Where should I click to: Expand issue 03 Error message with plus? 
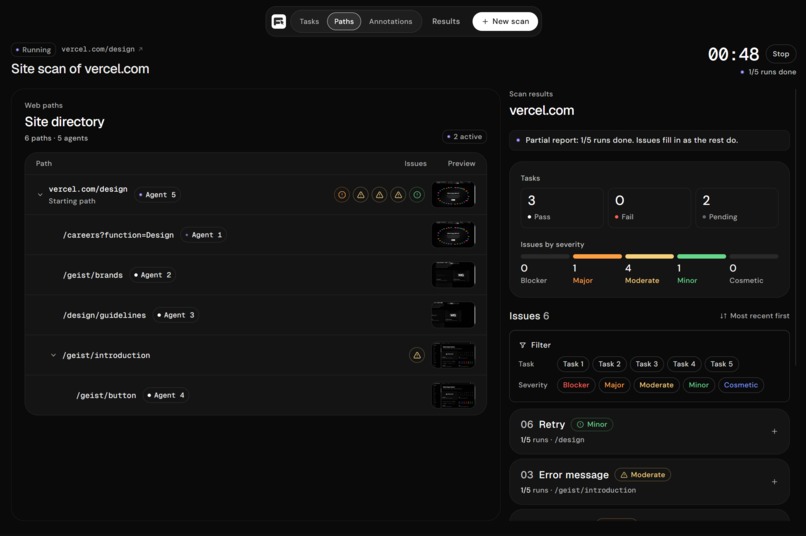[774, 482]
